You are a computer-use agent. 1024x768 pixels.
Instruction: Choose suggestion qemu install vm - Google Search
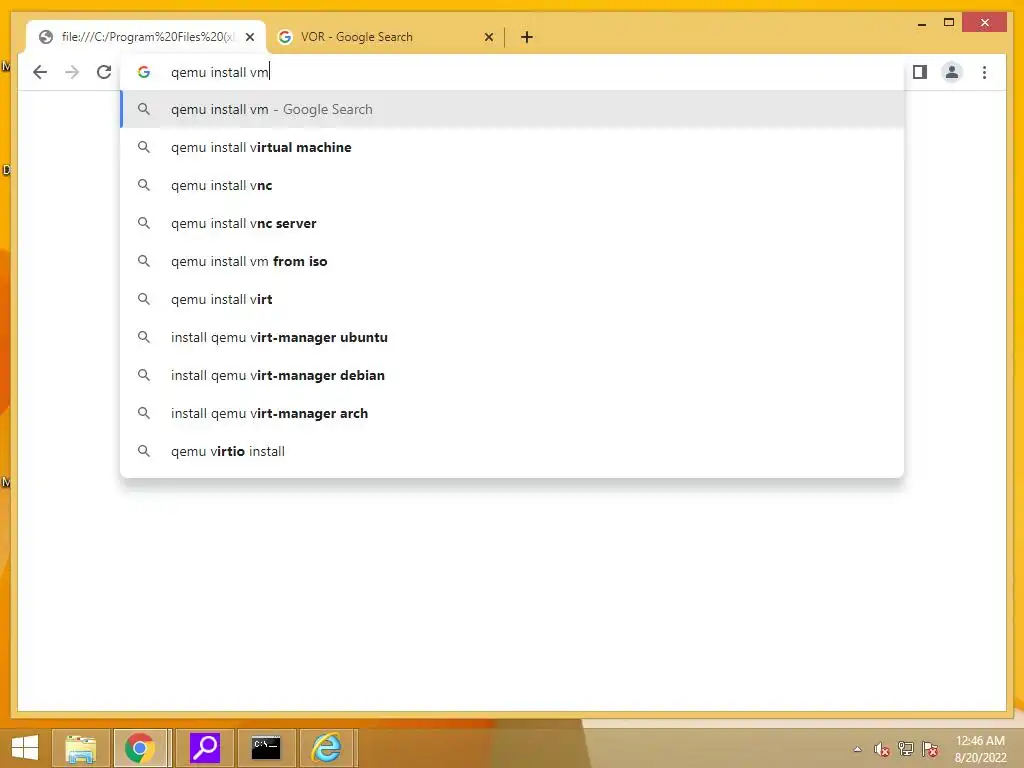(x=513, y=109)
